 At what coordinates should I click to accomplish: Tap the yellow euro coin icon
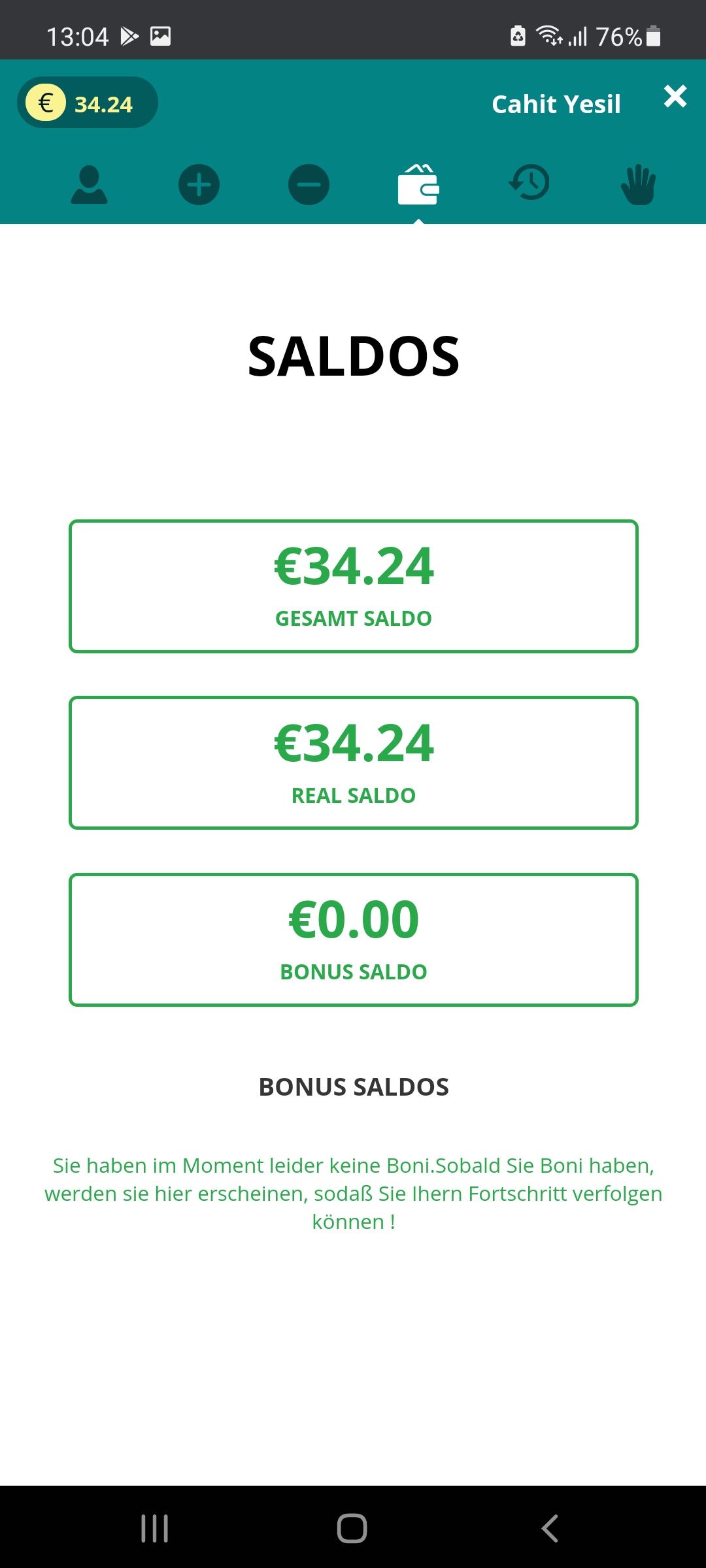point(46,103)
